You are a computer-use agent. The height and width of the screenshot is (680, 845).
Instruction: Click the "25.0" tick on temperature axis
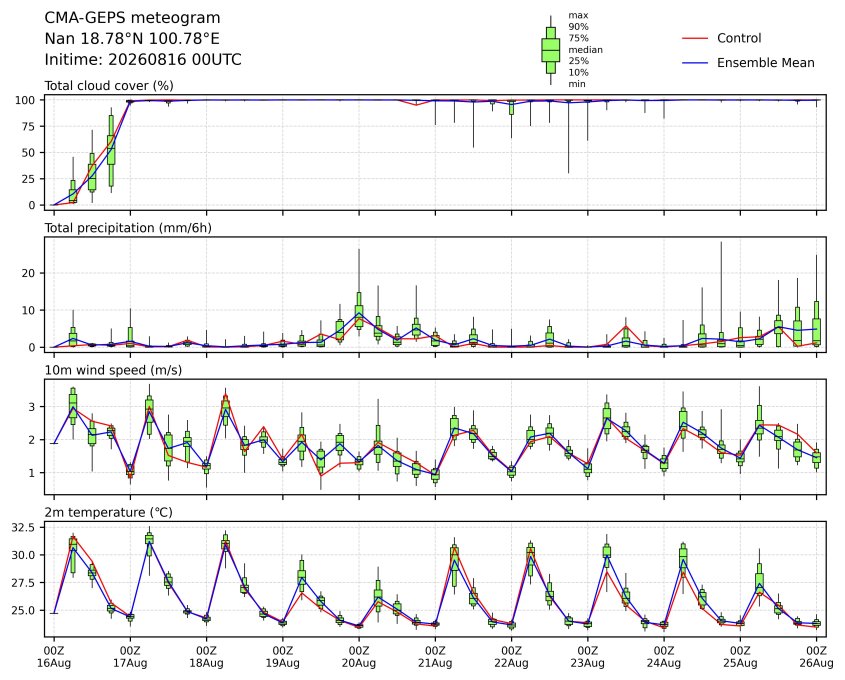(x=24, y=610)
